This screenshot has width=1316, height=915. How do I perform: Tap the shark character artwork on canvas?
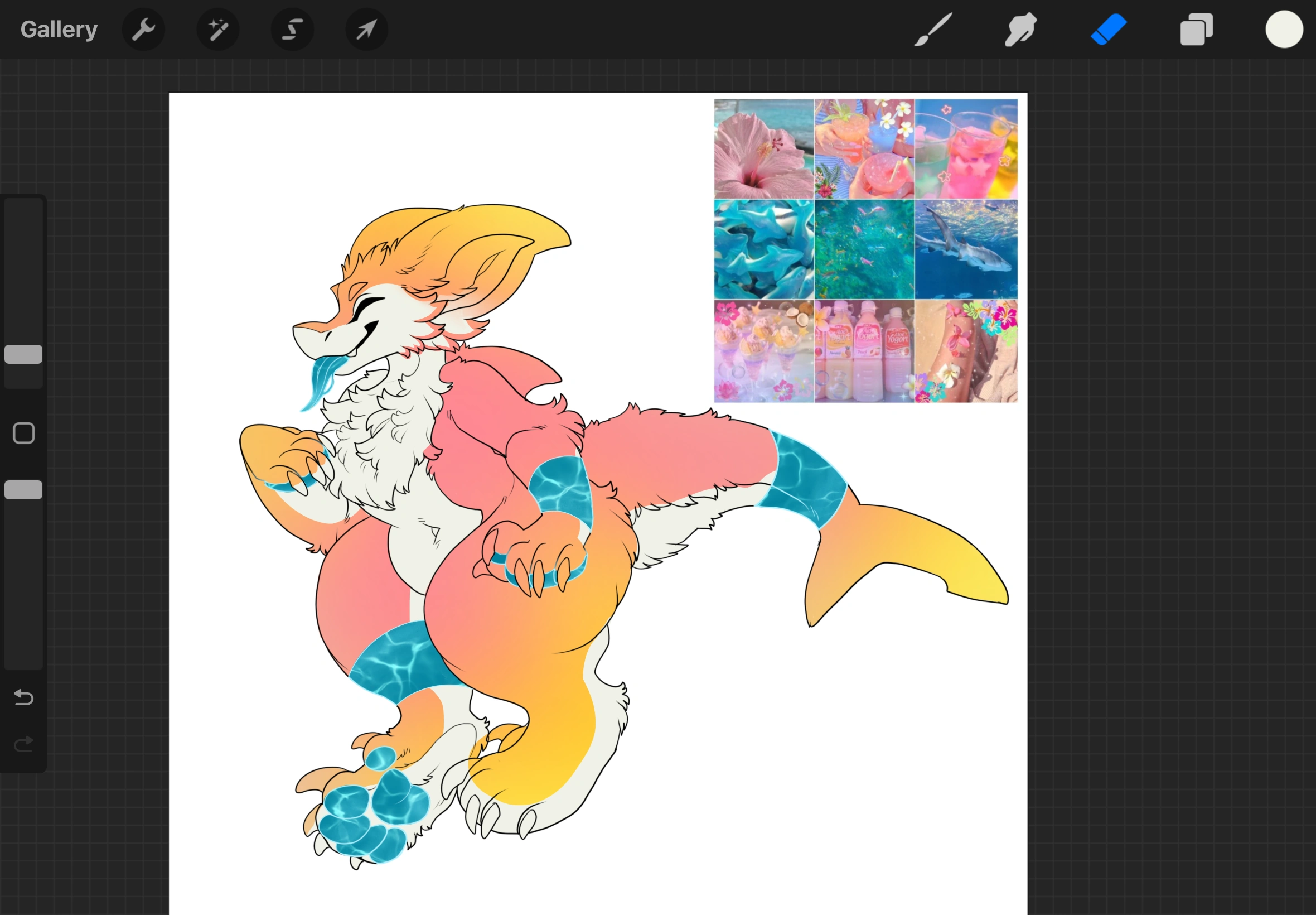click(x=487, y=545)
